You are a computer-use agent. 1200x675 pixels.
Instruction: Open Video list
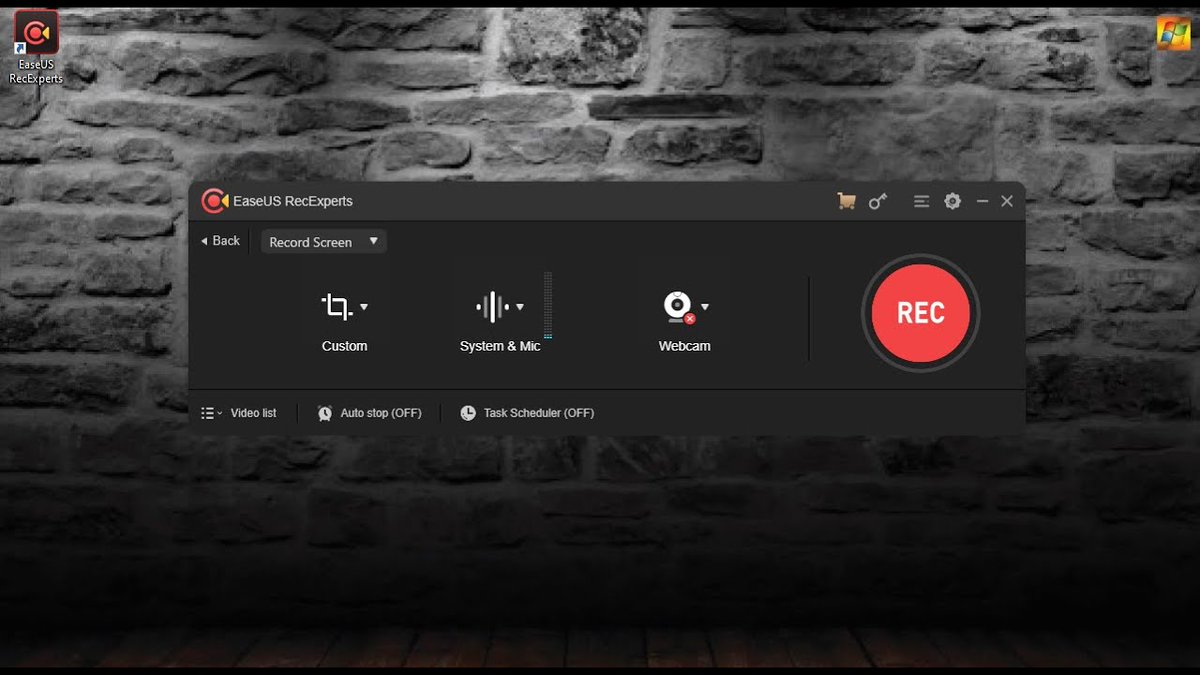point(253,413)
